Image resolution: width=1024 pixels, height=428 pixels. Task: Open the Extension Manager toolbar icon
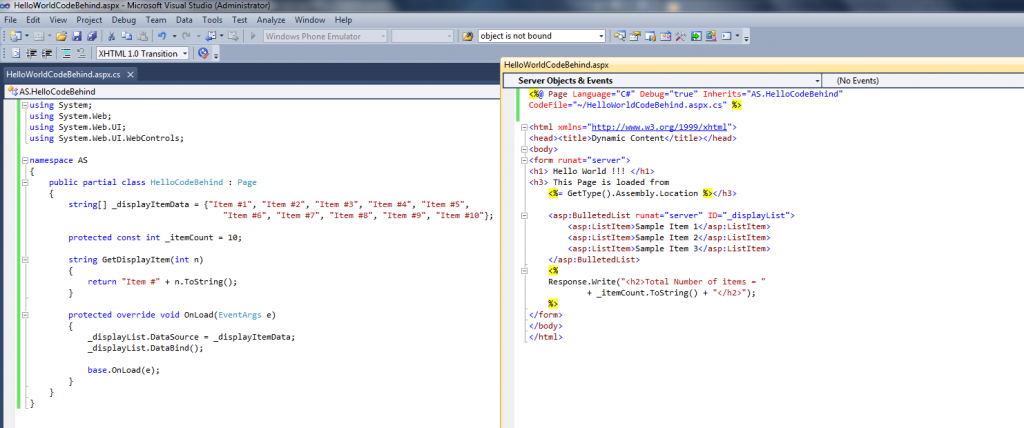pyautogui.click(x=711, y=36)
